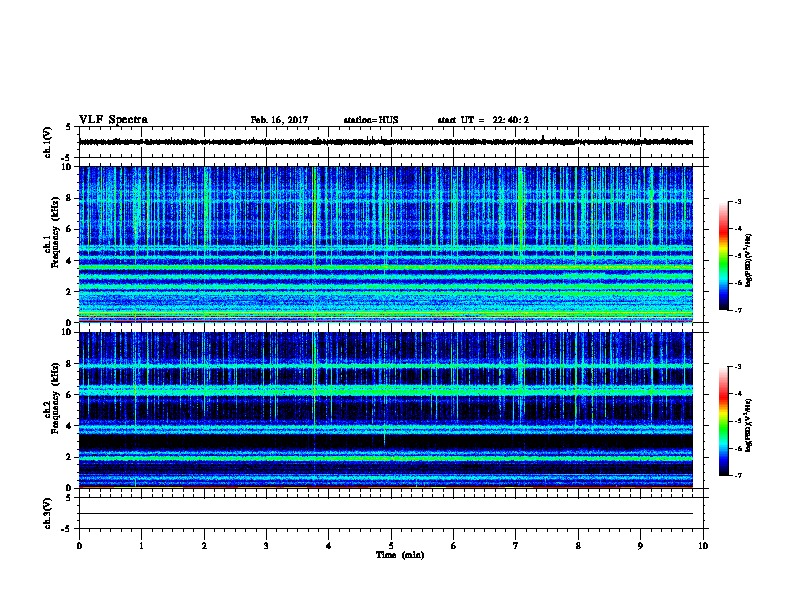Click the bright vertical sferic near minute 7 in ch.1
Viewport: 792px width, 612px height.
click(x=520, y=212)
